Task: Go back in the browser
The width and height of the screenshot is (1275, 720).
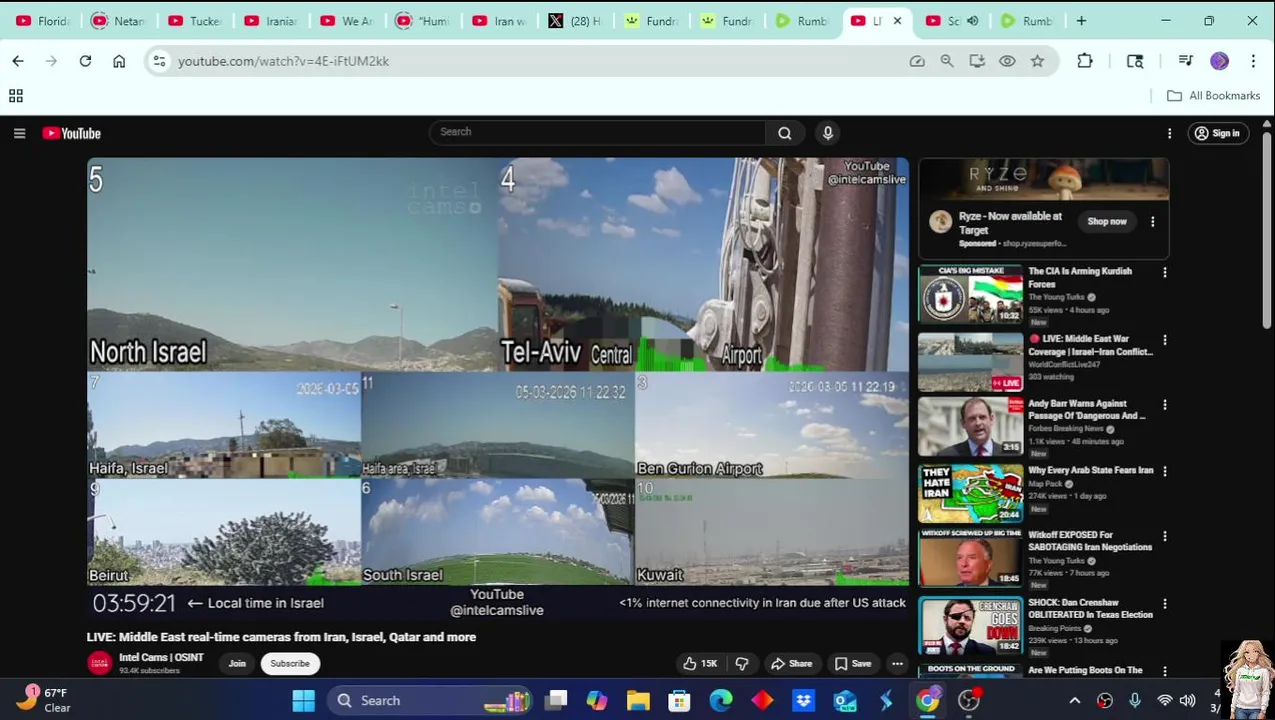Action: 18,61
